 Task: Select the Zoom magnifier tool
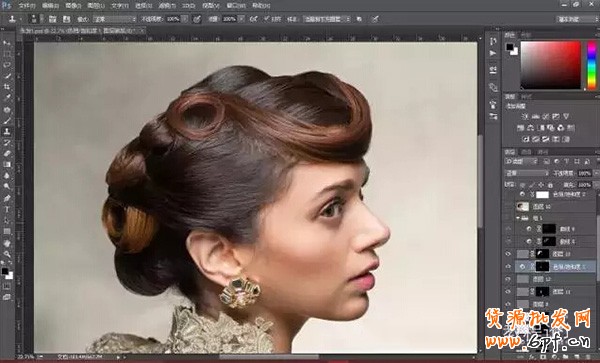coord(7,254)
